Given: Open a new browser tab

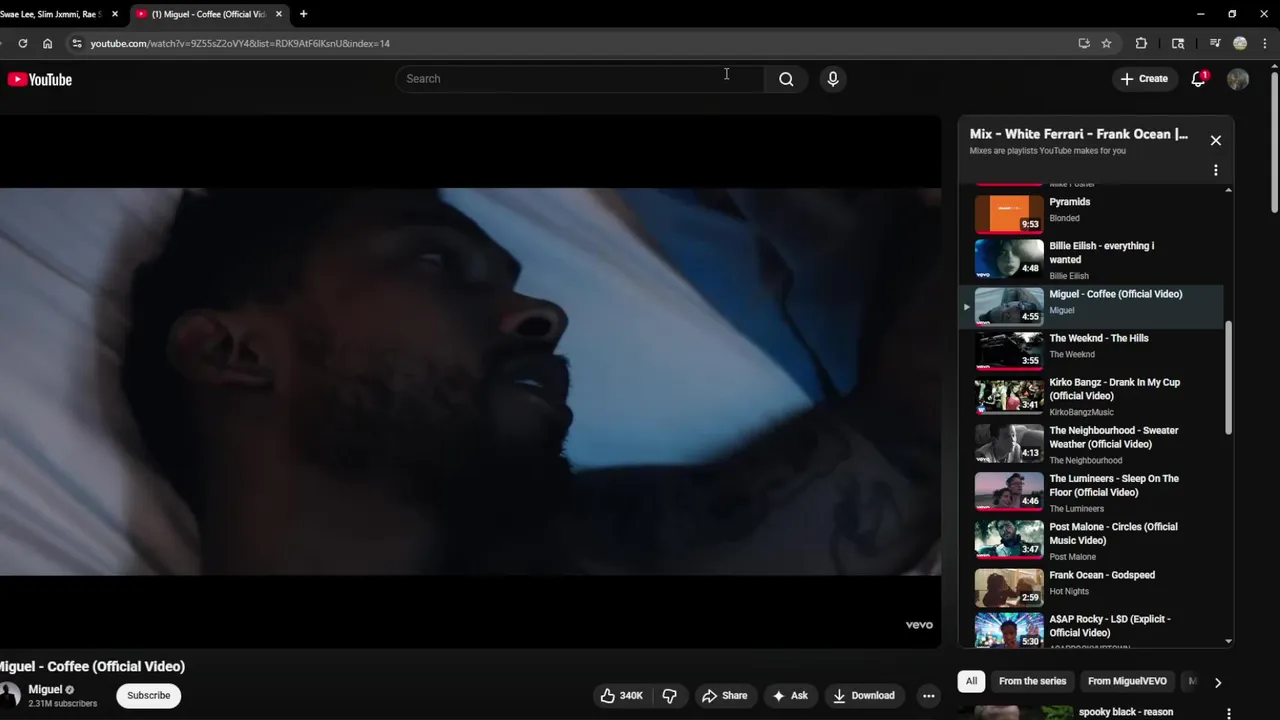Looking at the screenshot, I should coord(303,14).
